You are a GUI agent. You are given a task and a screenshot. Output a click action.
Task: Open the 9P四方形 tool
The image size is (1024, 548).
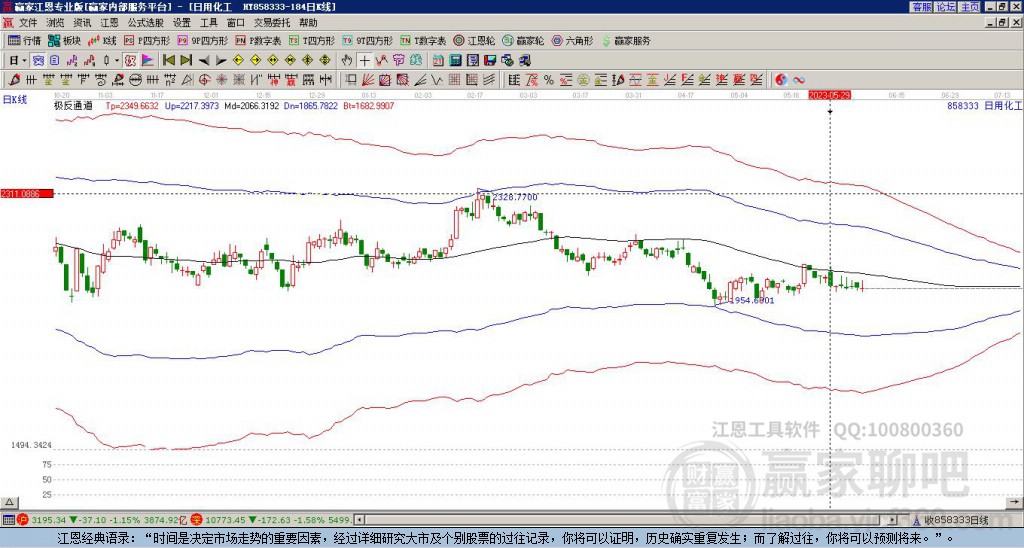click(x=203, y=40)
